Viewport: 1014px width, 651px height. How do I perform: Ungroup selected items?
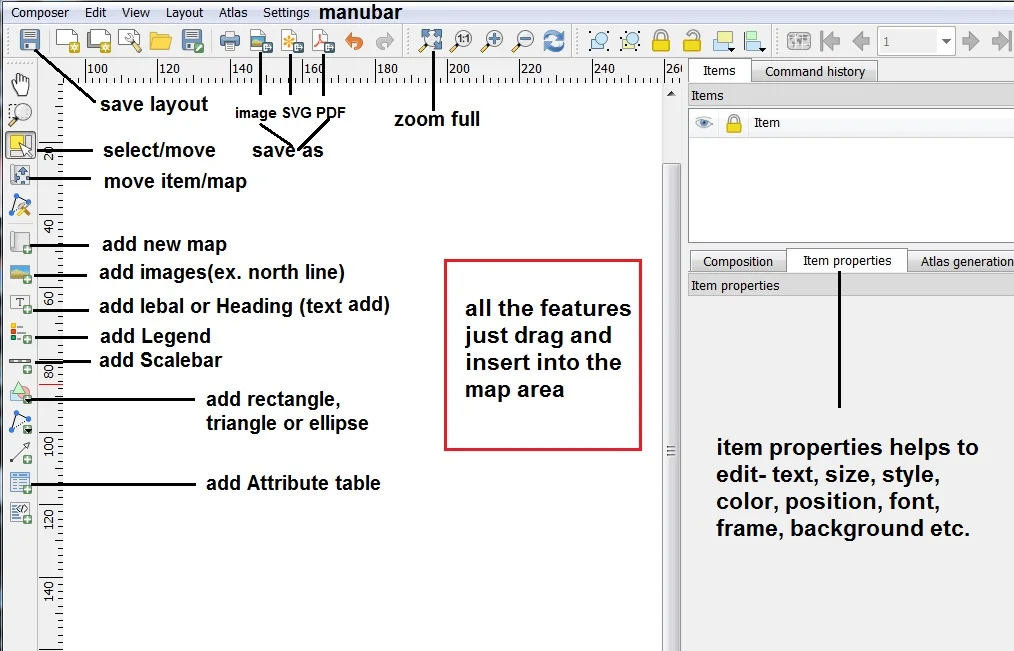(x=630, y=41)
